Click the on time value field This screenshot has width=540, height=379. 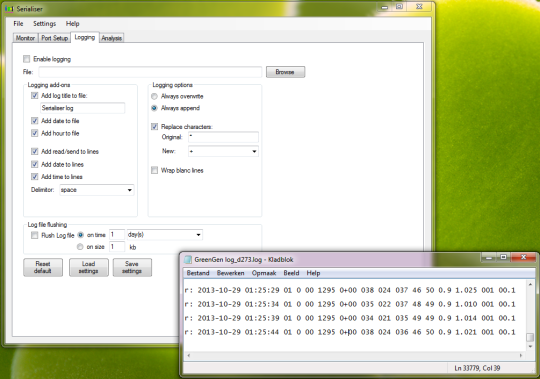click(x=117, y=235)
